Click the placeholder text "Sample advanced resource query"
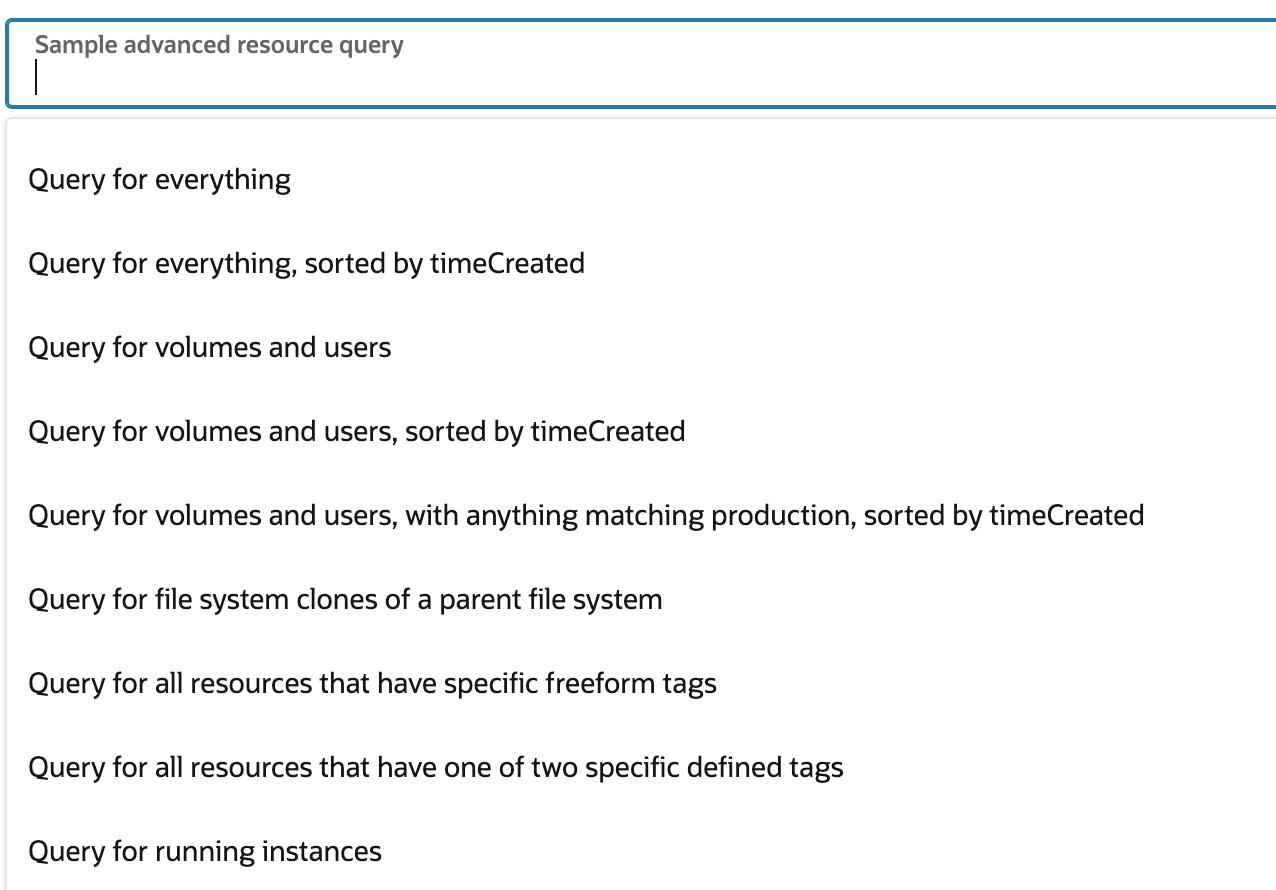The image size is (1276, 890). 218,45
